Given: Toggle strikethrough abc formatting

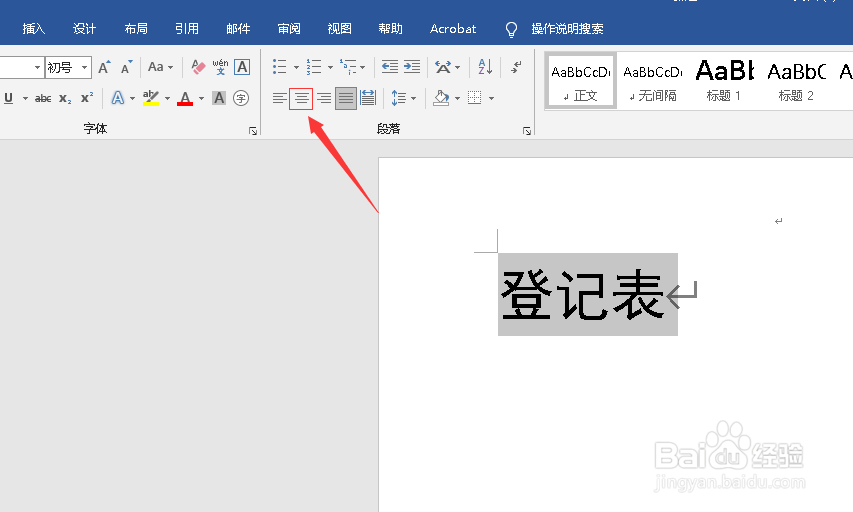Looking at the screenshot, I should coord(43,98).
